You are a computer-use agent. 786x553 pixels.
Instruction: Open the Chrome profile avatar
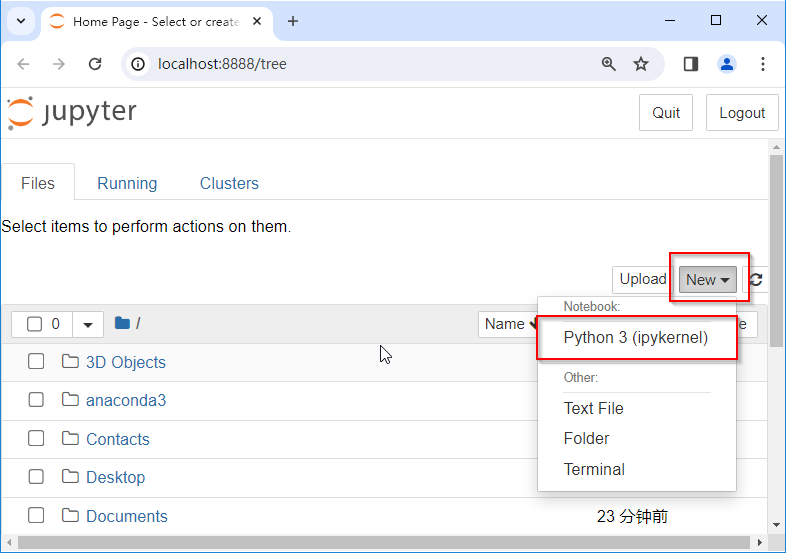pyautogui.click(x=727, y=64)
